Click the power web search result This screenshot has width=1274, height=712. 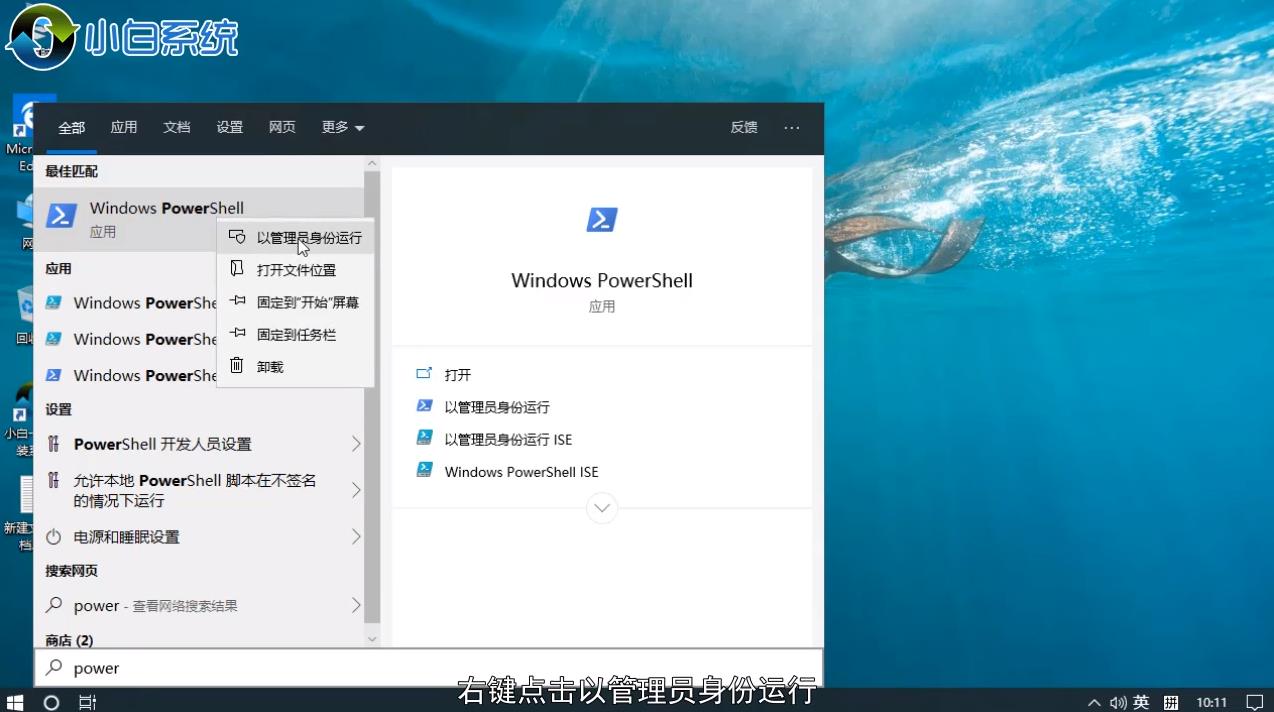pos(199,606)
